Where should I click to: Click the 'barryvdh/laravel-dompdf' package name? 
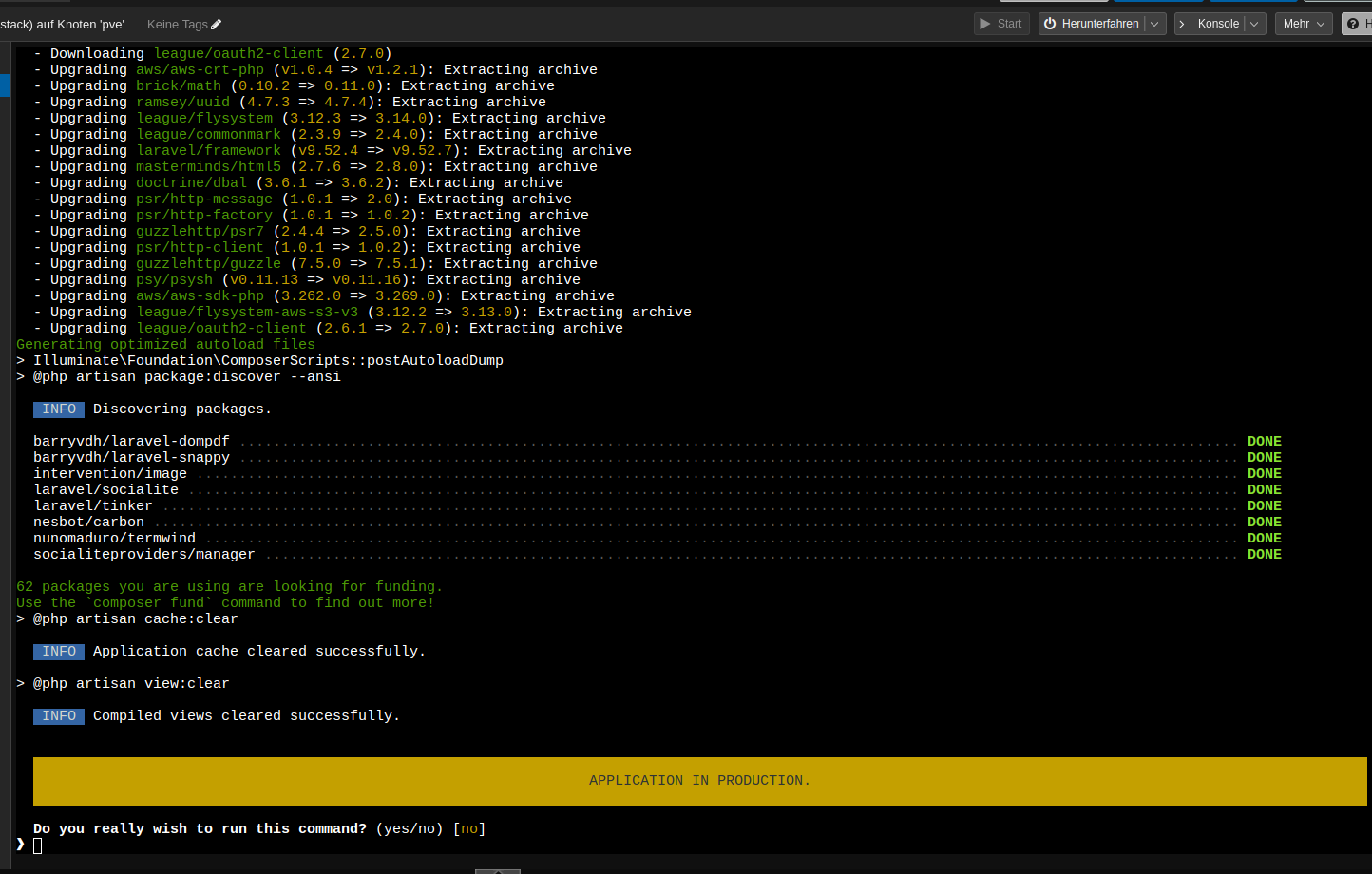click(x=131, y=442)
